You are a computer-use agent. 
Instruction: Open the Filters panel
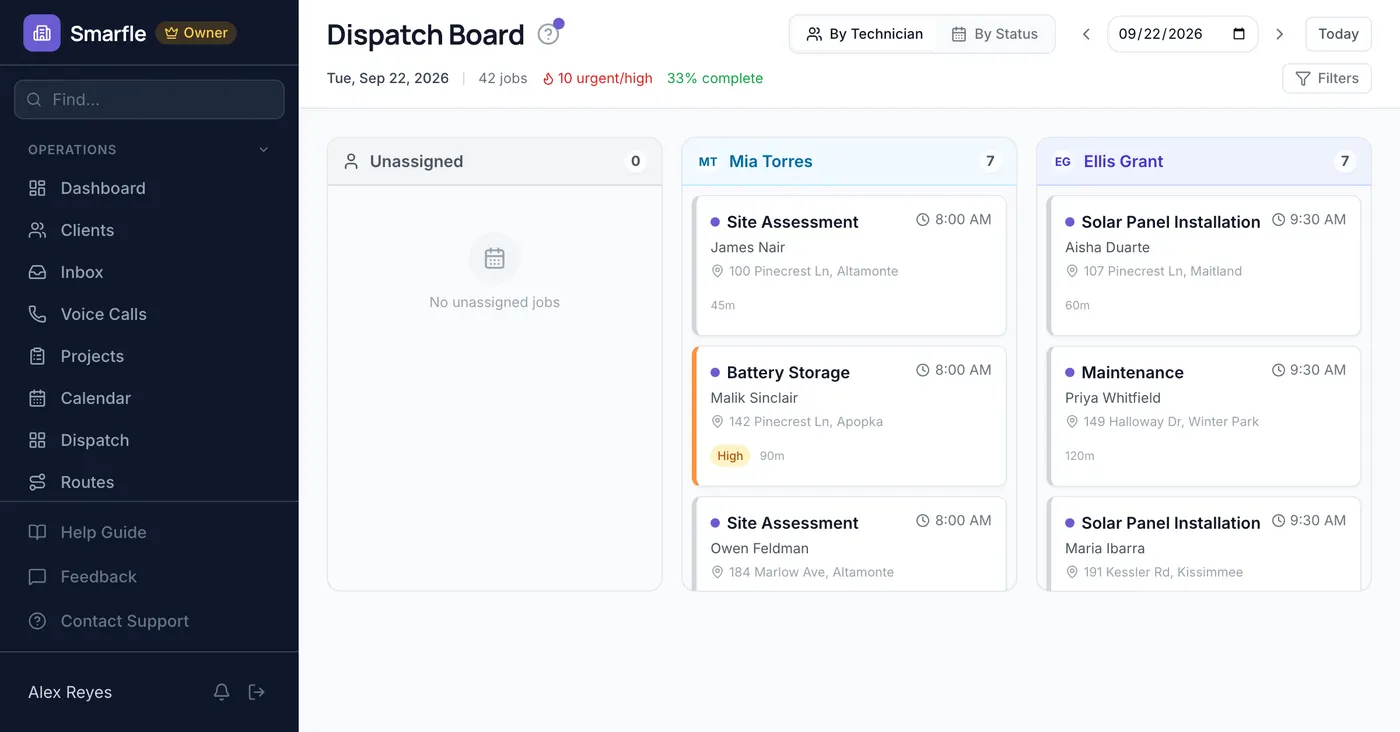pyautogui.click(x=1327, y=78)
